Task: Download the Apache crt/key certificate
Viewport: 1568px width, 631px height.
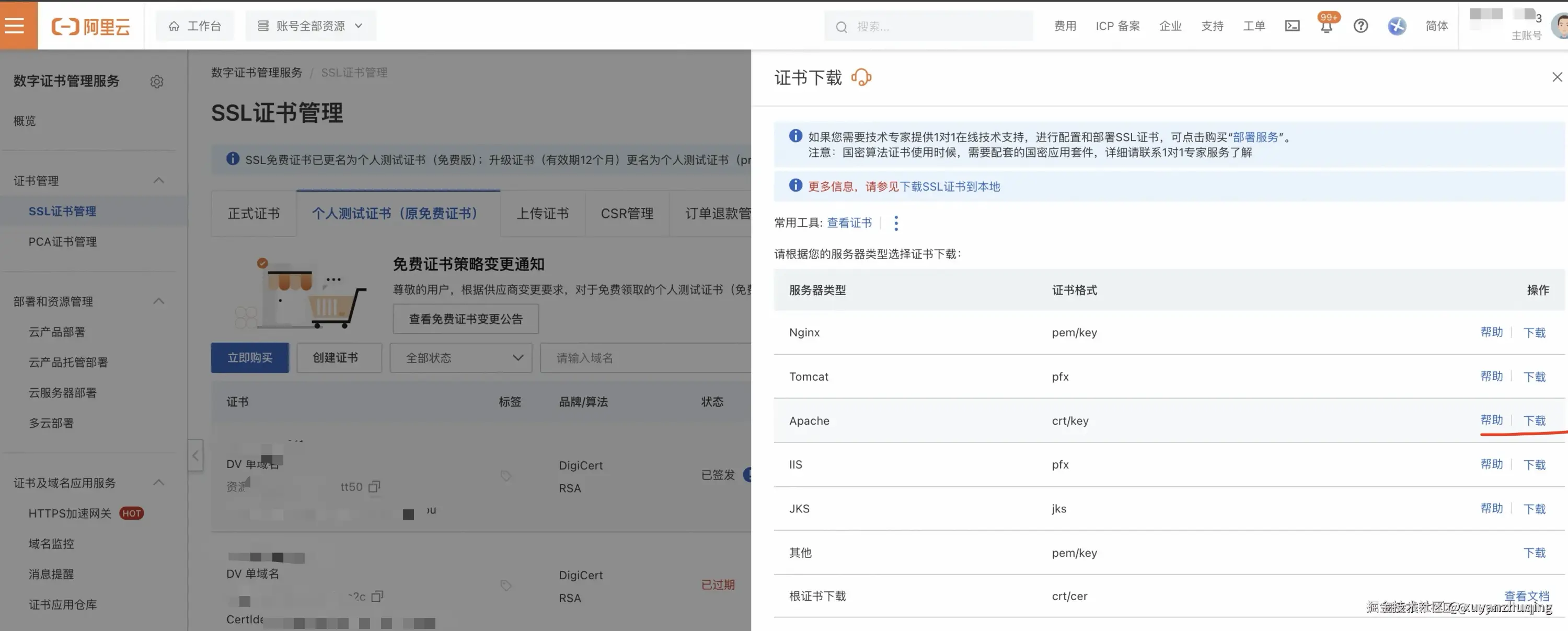Action: point(1534,420)
